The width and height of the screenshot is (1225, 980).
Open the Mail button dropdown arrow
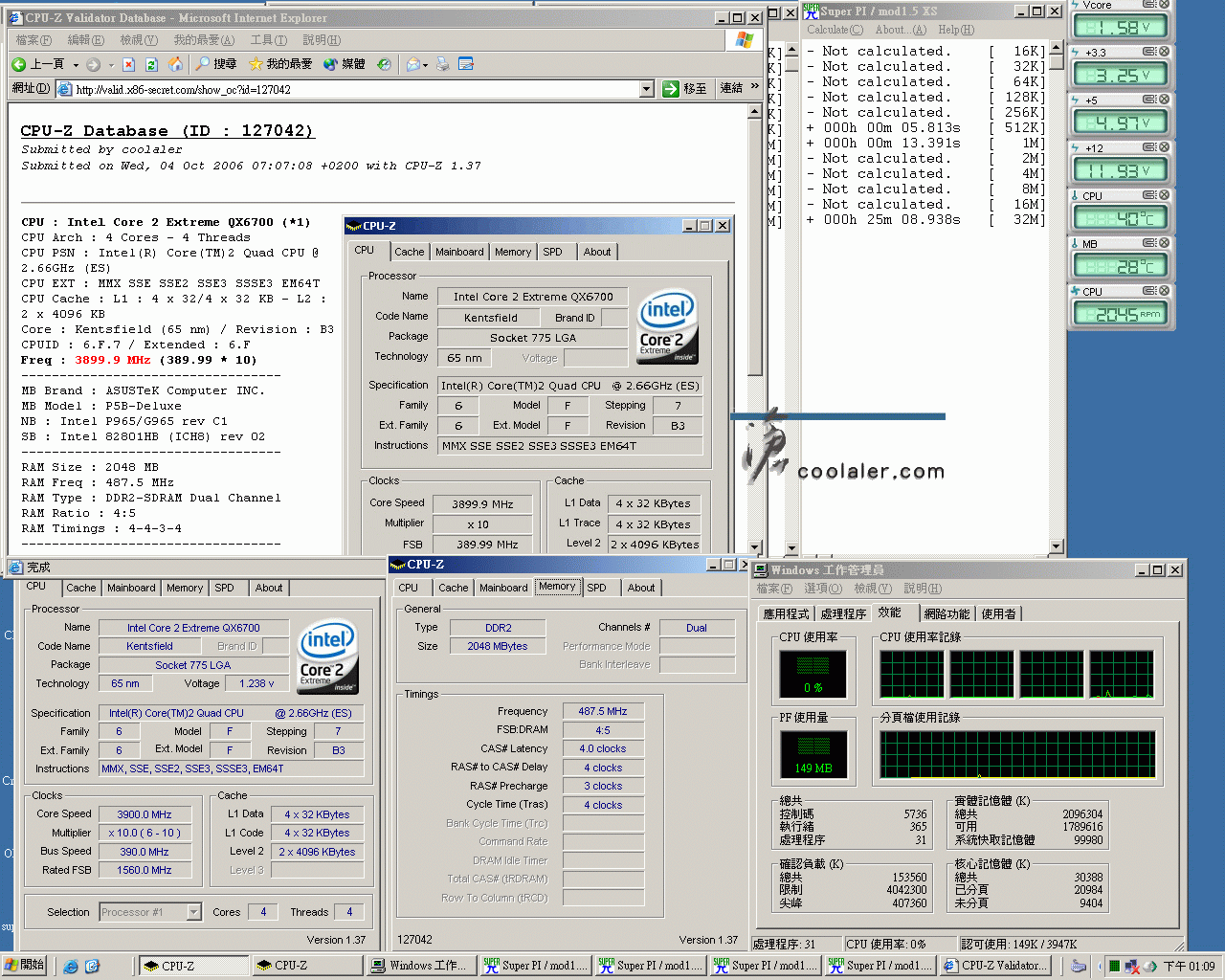(426, 65)
